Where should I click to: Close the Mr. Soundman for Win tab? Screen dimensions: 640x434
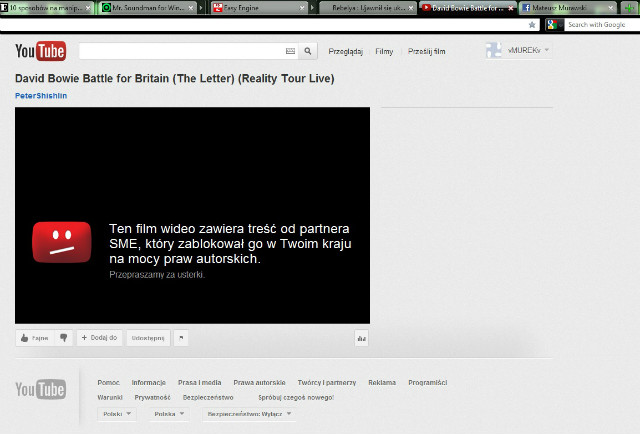coord(191,8)
